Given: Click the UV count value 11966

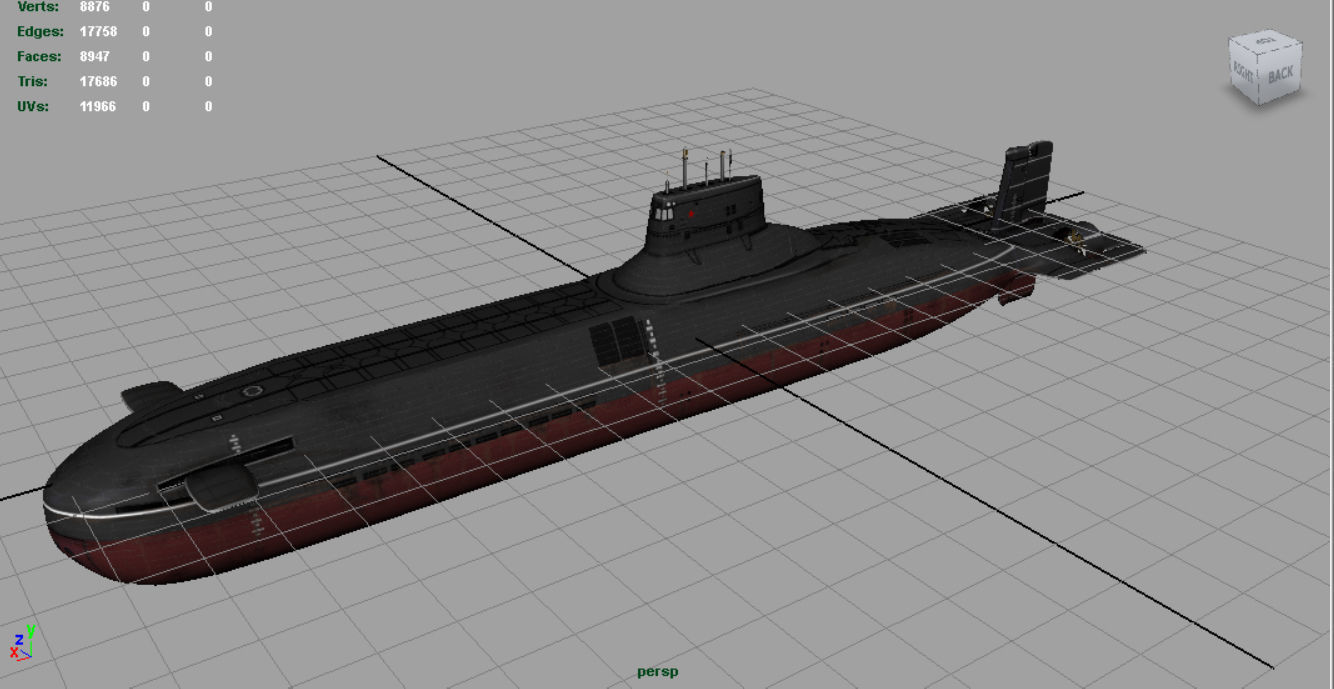Looking at the screenshot, I should tap(98, 107).
